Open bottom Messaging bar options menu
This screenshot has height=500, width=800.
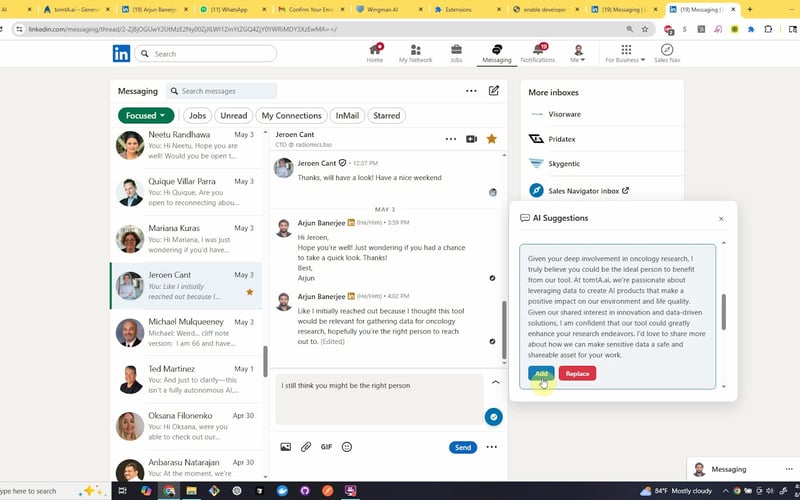pos(789,469)
